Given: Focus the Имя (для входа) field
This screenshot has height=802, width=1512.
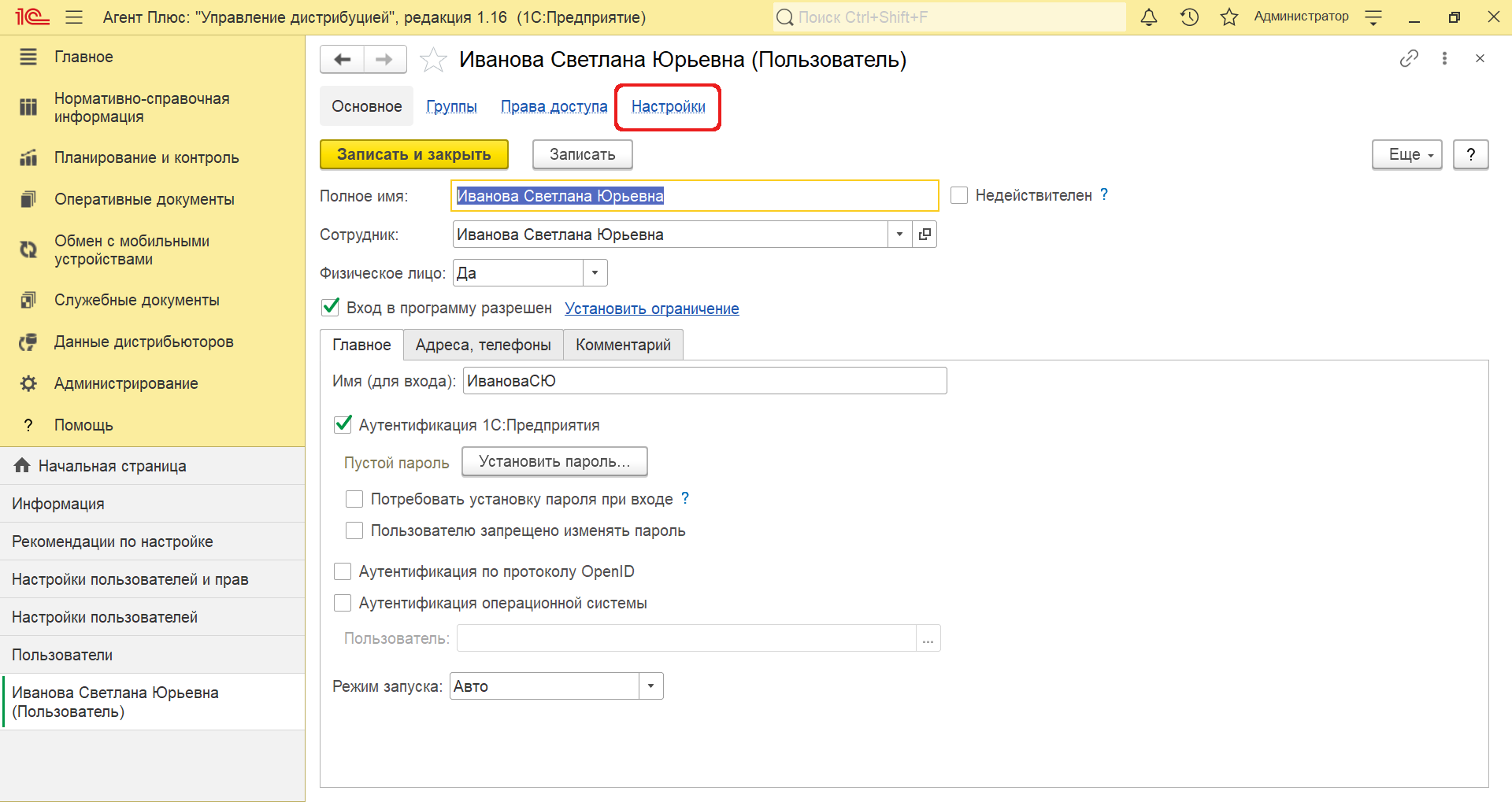Looking at the screenshot, I should (x=705, y=381).
